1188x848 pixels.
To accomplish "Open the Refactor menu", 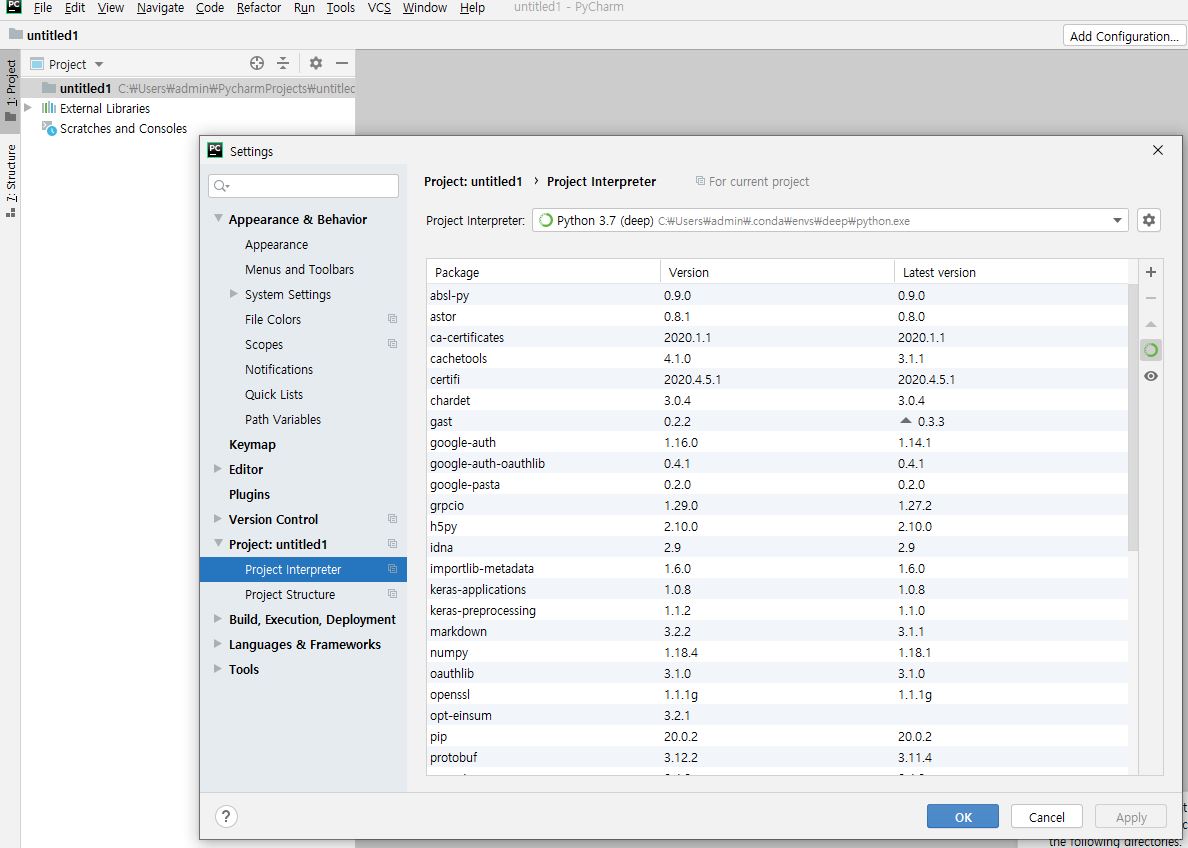I will (258, 8).
